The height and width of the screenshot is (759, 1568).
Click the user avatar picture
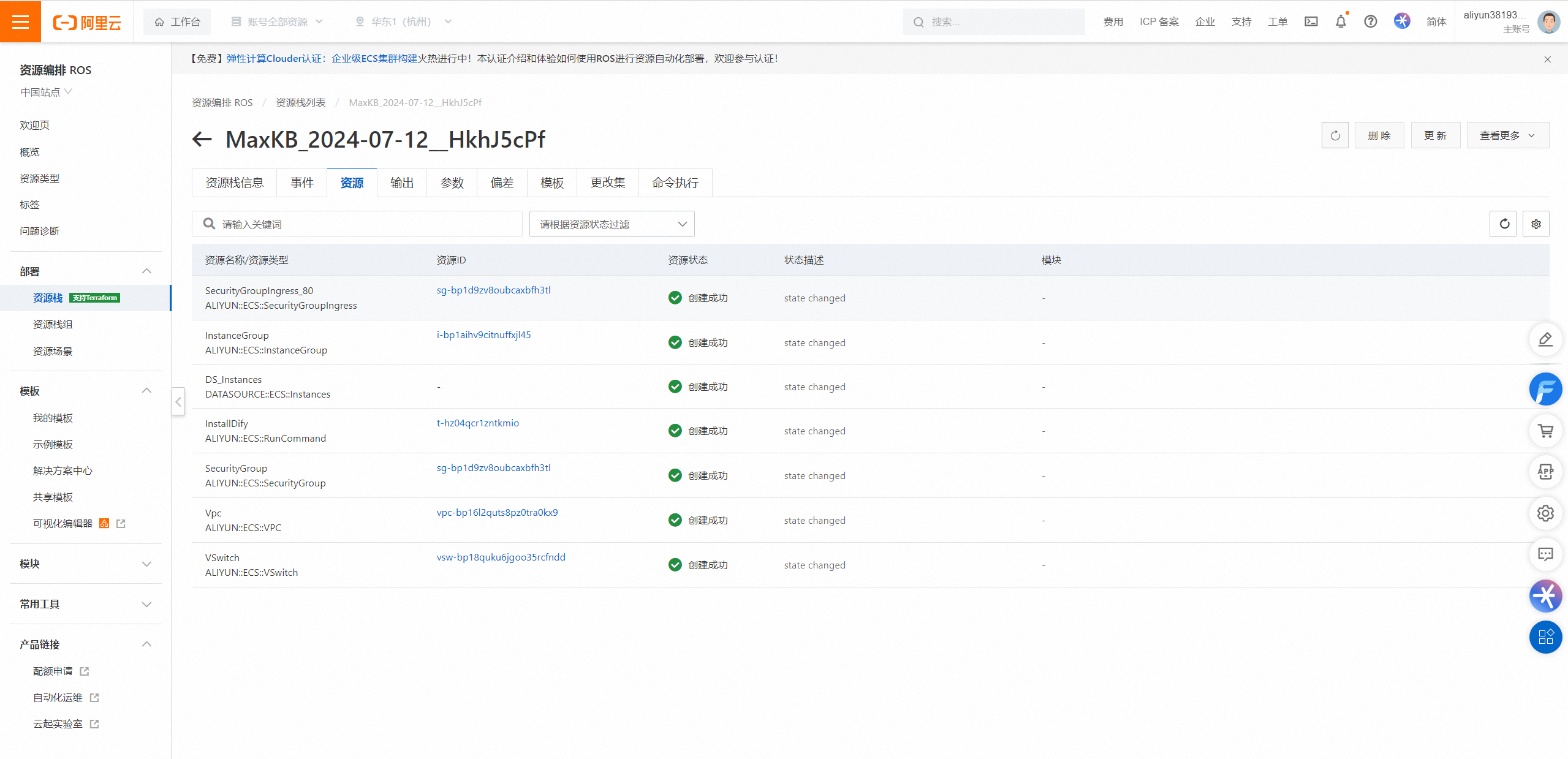point(1548,22)
